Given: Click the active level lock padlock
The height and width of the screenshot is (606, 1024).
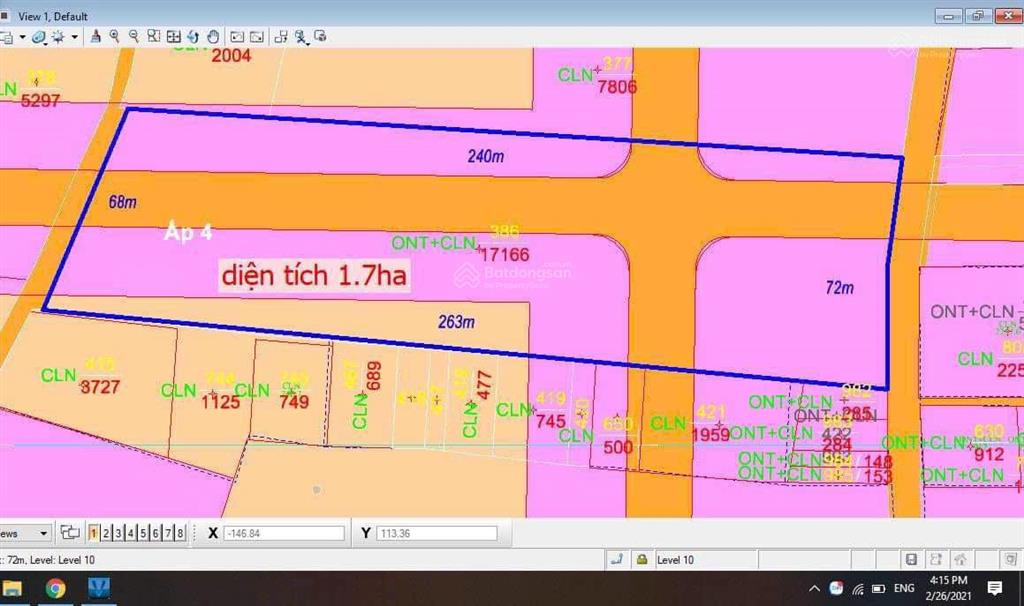Looking at the screenshot, I should 645,560.
